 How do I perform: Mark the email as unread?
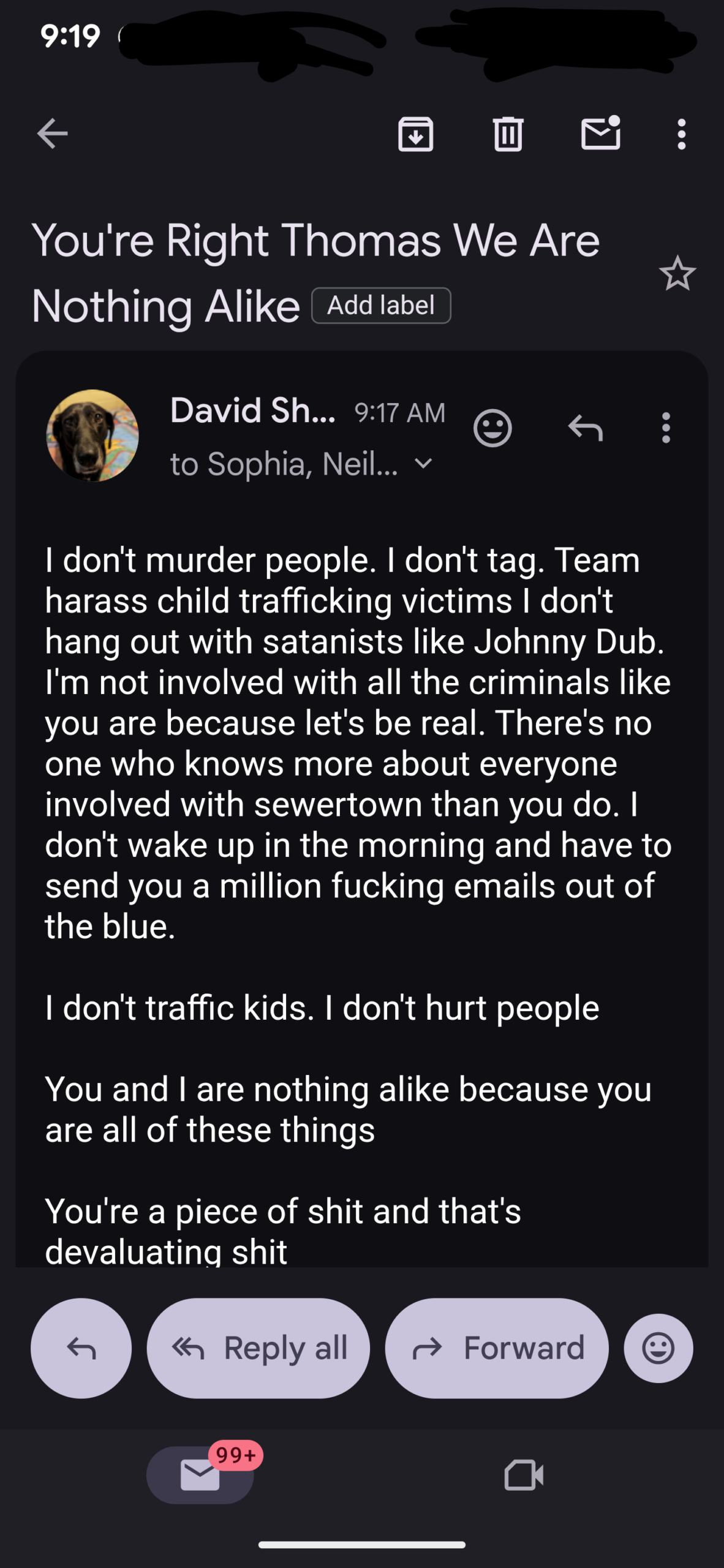pyautogui.click(x=600, y=134)
